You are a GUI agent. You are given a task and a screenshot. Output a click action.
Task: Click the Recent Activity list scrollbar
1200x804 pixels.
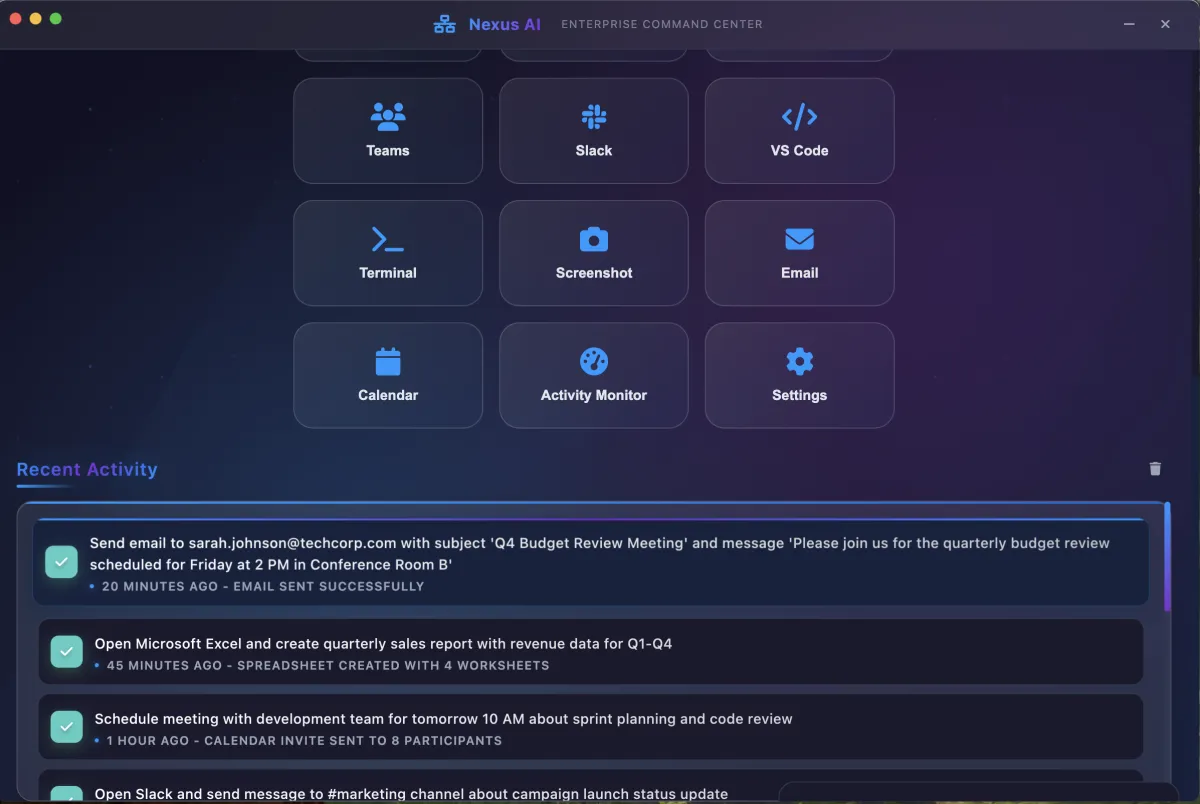click(x=1167, y=557)
